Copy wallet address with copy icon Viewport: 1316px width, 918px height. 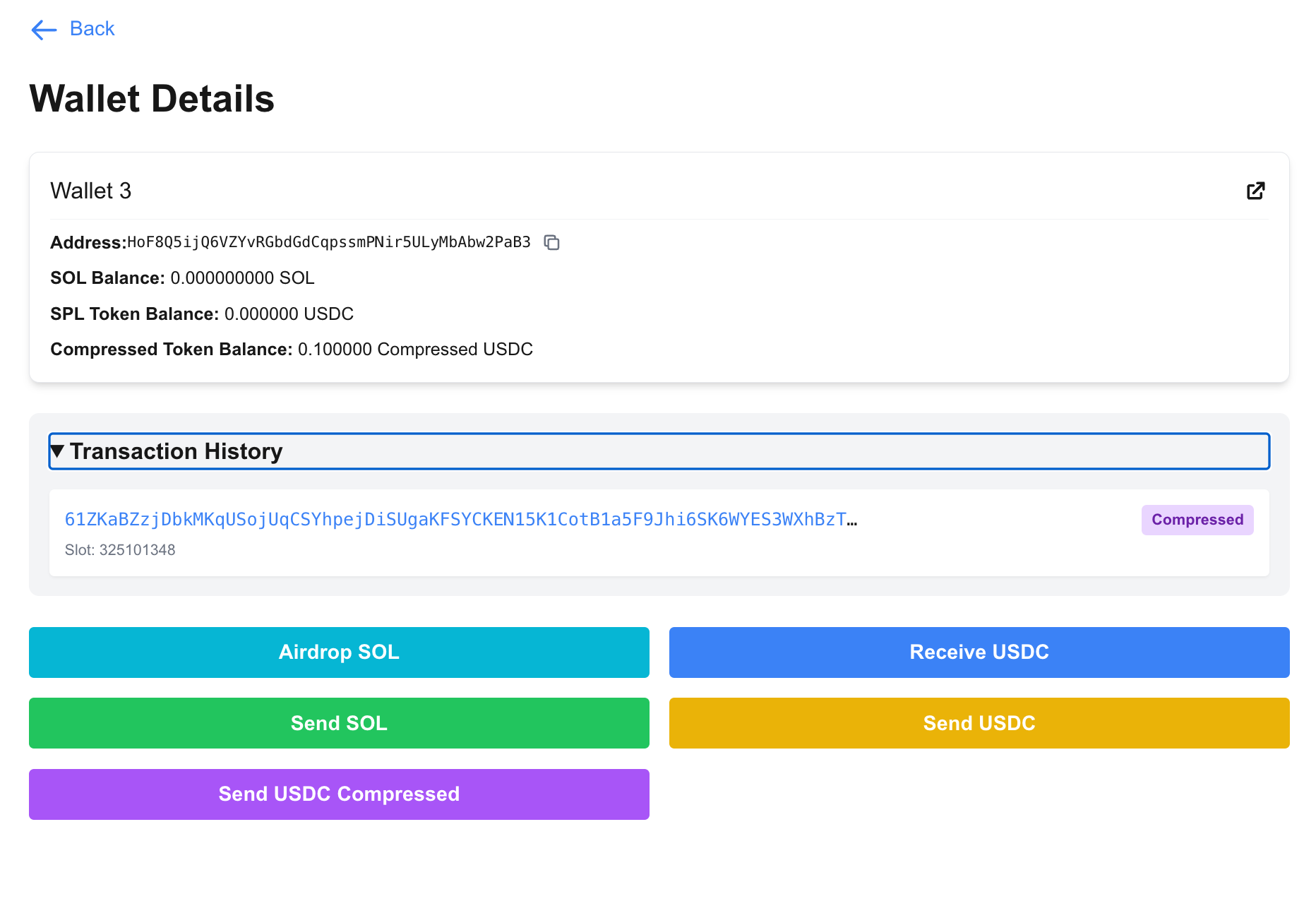(x=552, y=242)
